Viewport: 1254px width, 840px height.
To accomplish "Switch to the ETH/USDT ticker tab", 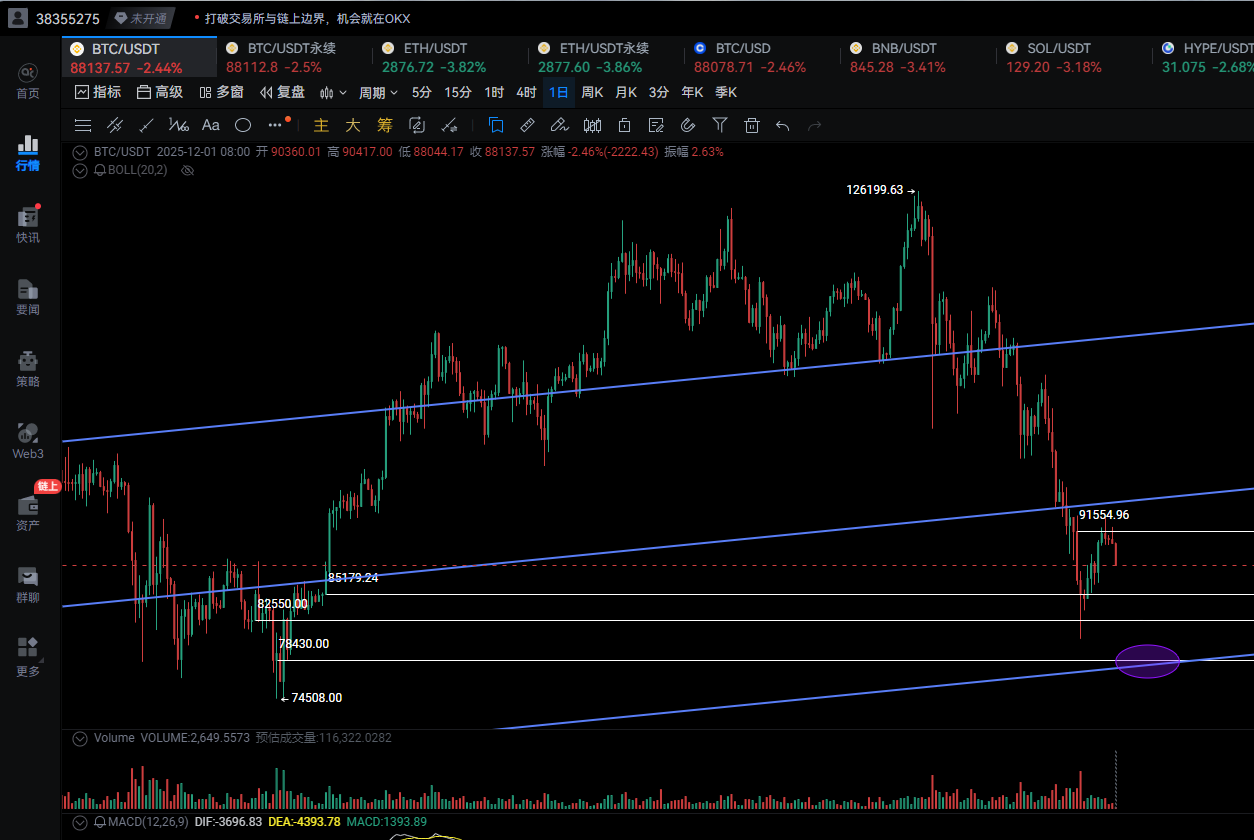I will coord(434,57).
